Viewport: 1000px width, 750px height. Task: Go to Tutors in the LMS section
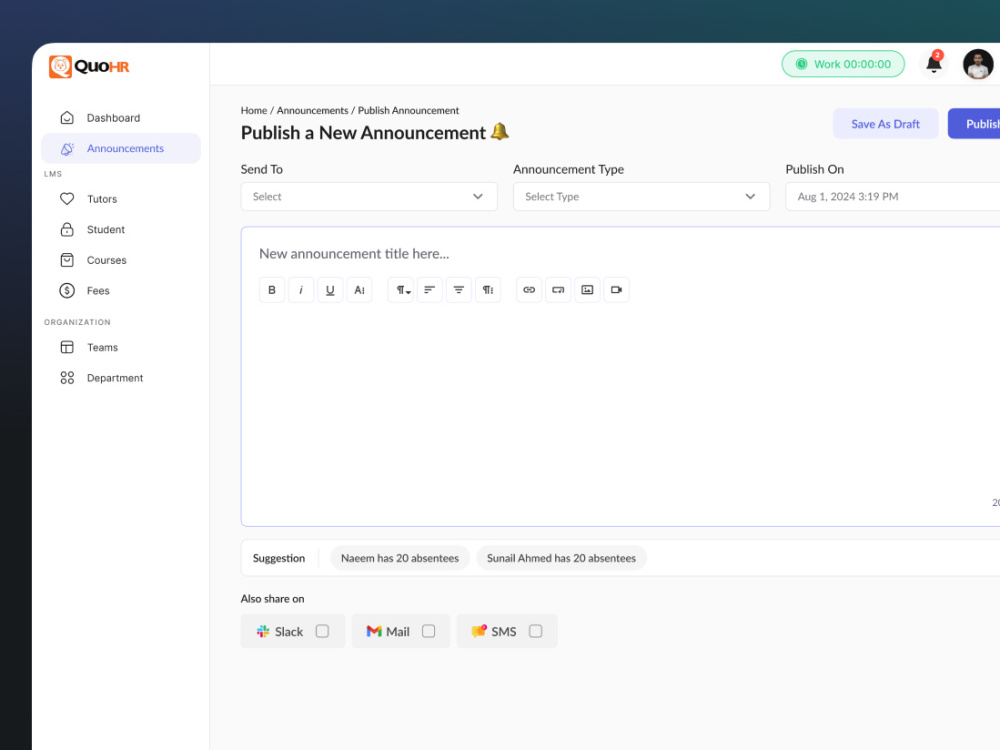[x=121, y=199]
